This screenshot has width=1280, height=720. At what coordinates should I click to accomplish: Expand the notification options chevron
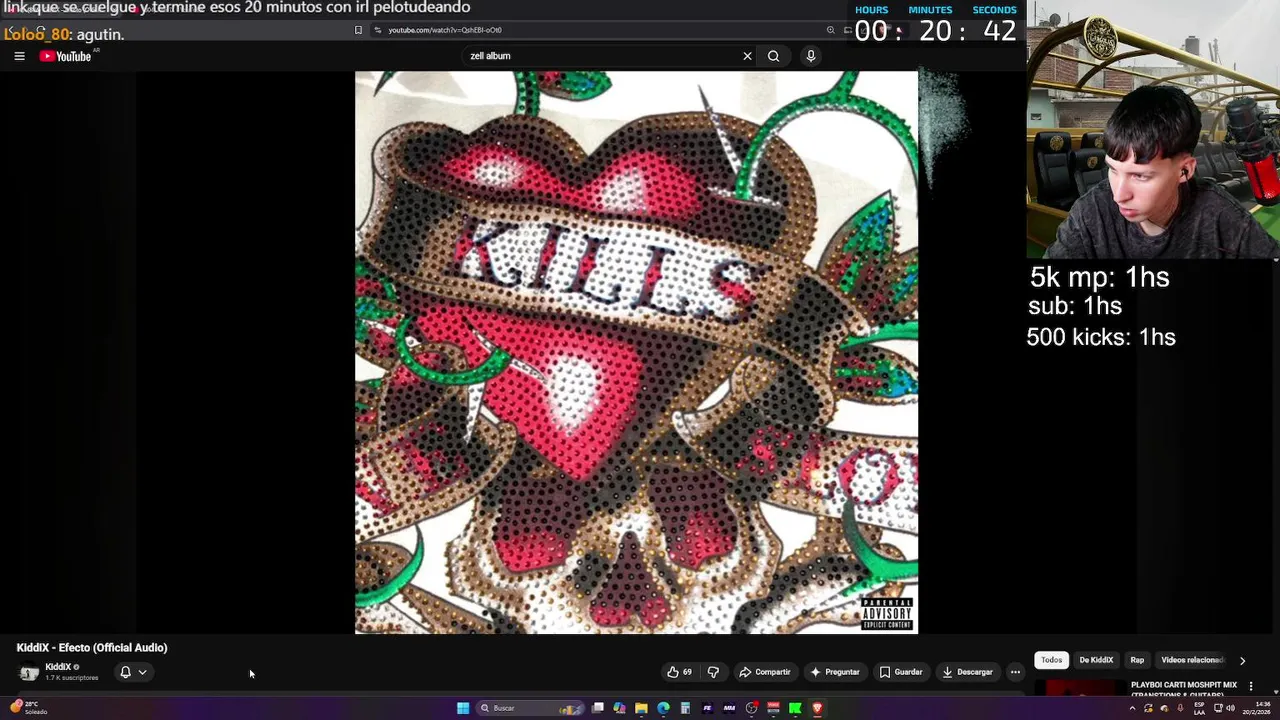click(142, 672)
